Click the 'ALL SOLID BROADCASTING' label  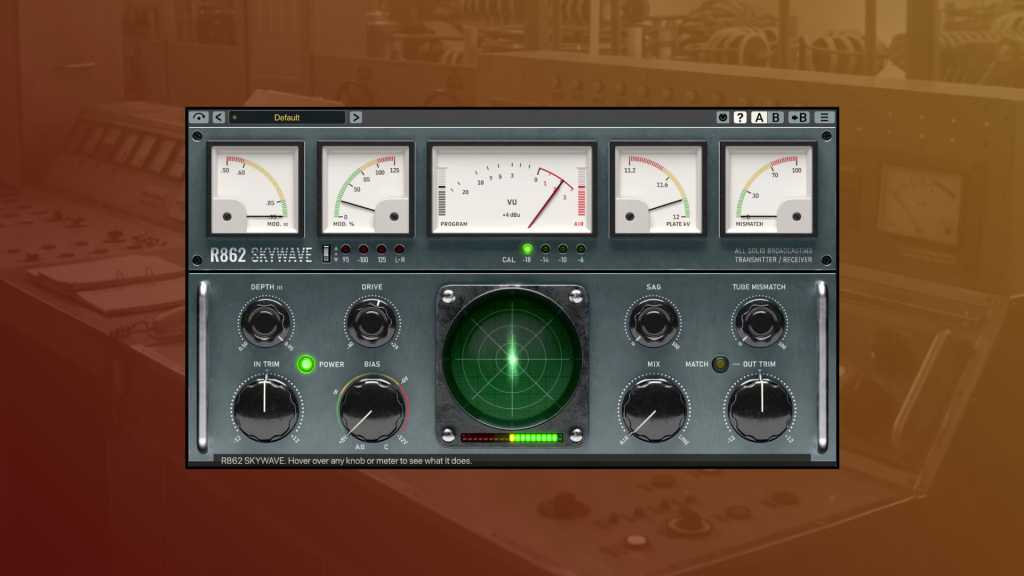773,251
